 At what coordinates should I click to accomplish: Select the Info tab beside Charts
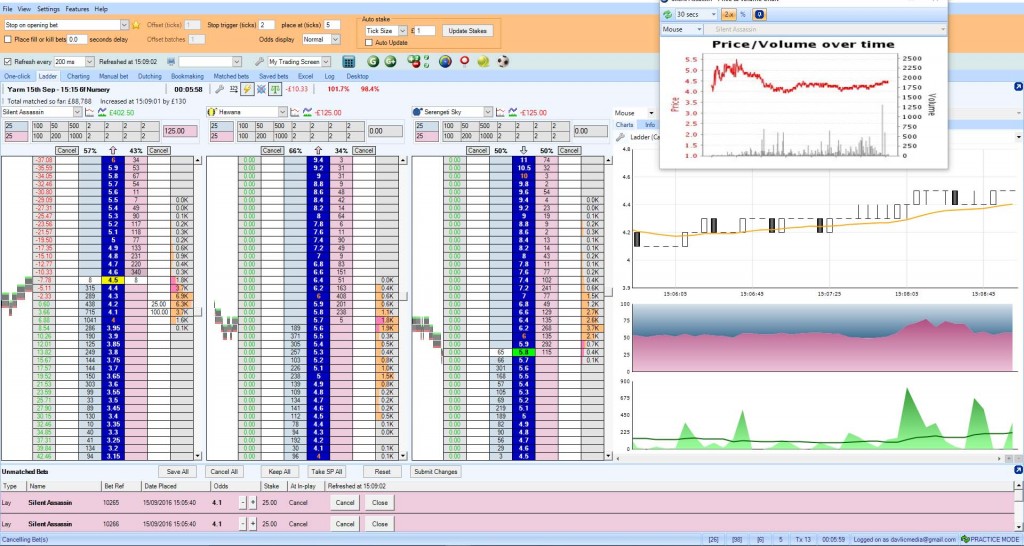coord(649,125)
